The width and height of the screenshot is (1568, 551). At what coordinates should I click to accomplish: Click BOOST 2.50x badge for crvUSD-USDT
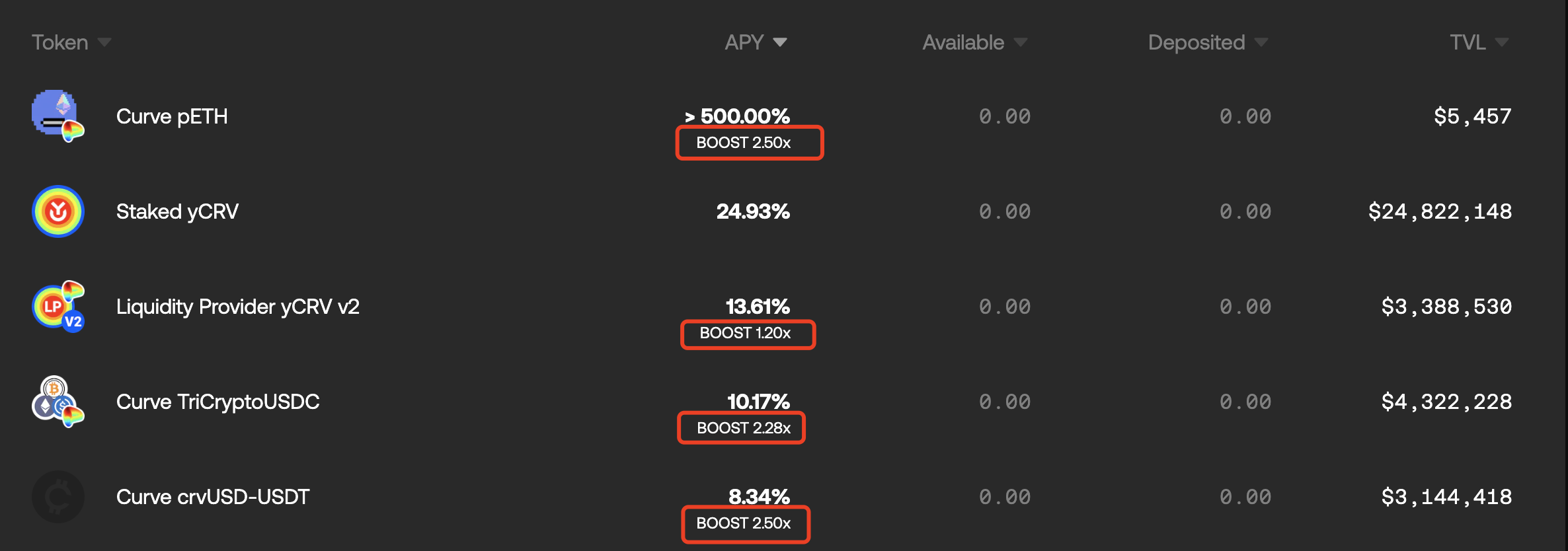[x=744, y=523]
